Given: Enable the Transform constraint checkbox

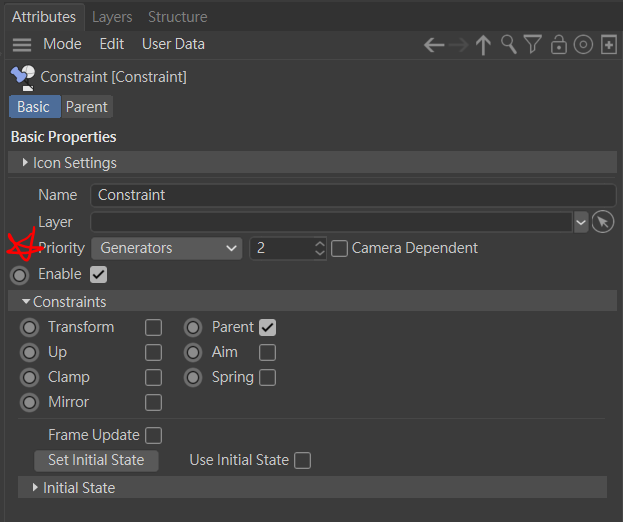Looking at the screenshot, I should [153, 327].
